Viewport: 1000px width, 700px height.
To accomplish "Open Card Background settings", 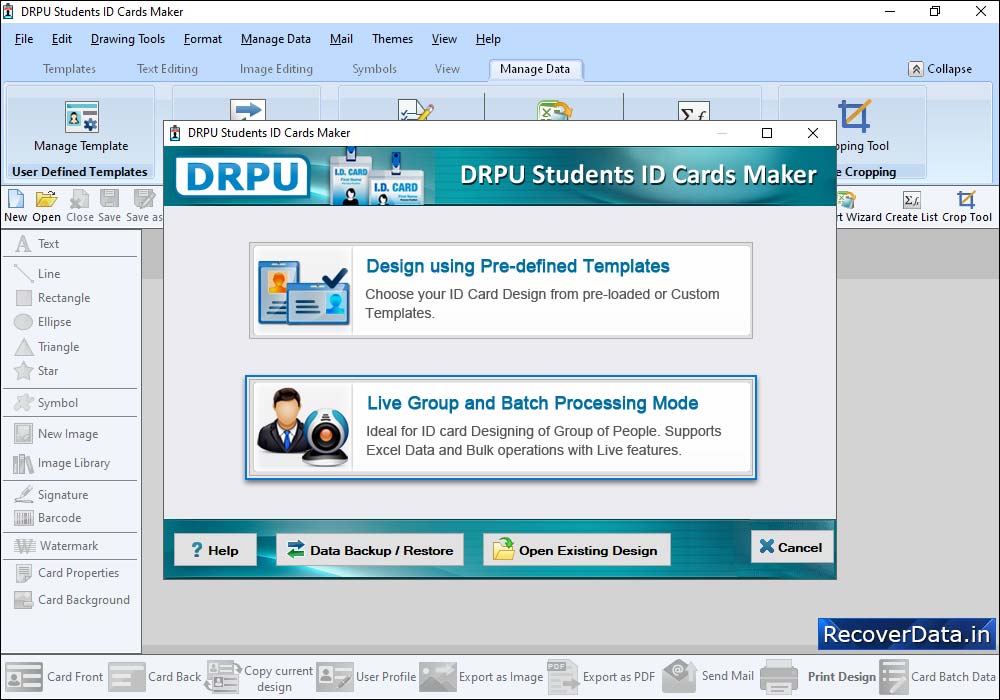I will point(72,600).
